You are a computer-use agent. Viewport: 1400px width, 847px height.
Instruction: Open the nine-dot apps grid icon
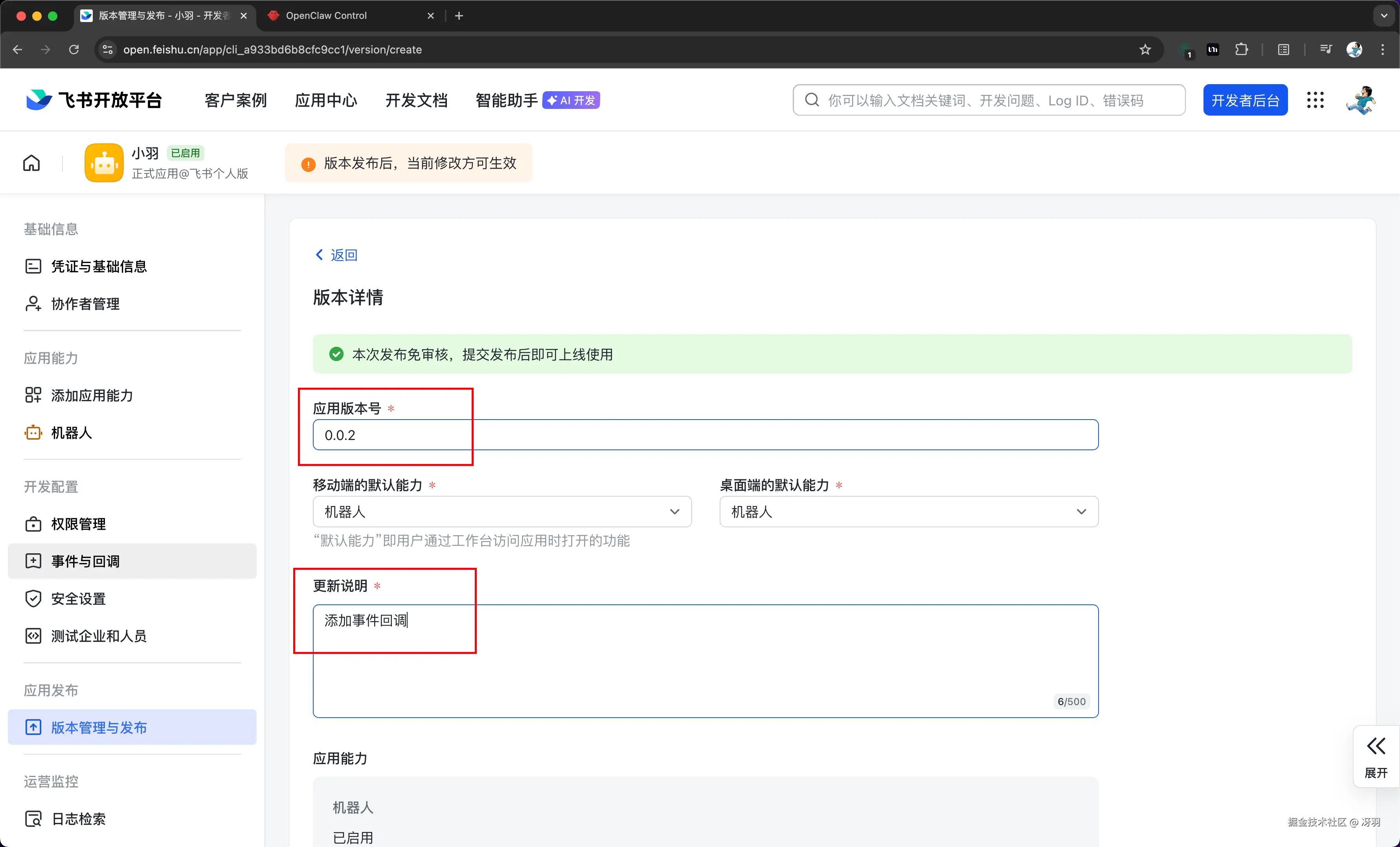tap(1315, 100)
